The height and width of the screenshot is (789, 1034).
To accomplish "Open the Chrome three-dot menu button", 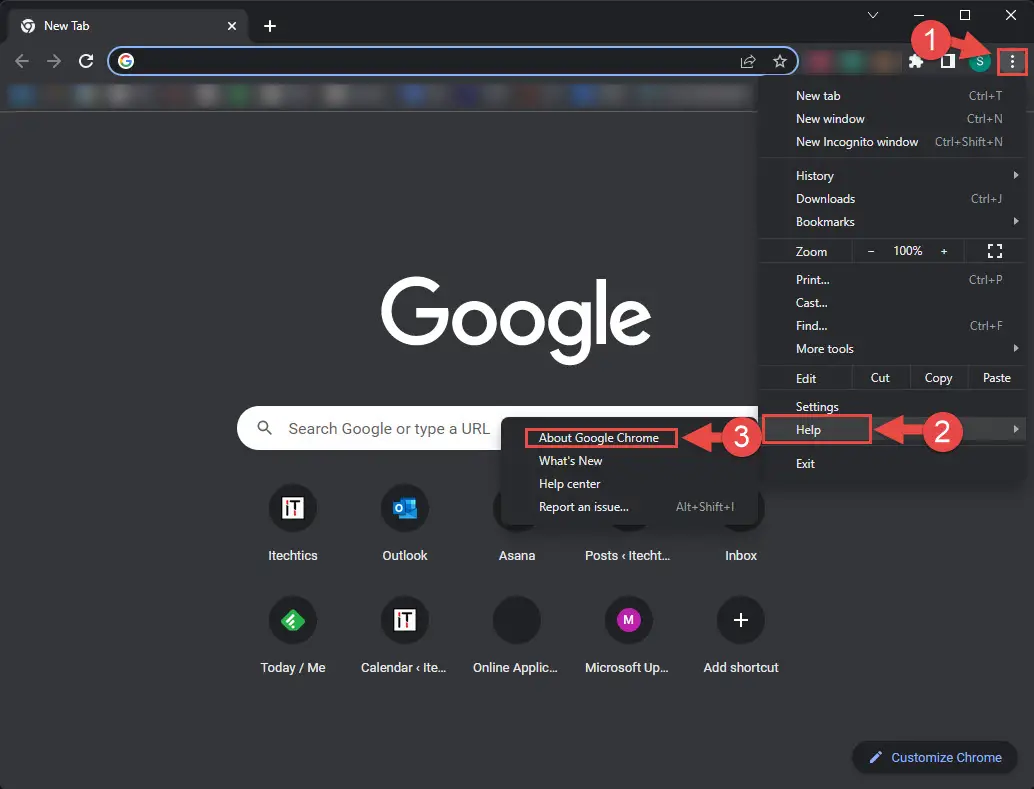I will 1012,62.
